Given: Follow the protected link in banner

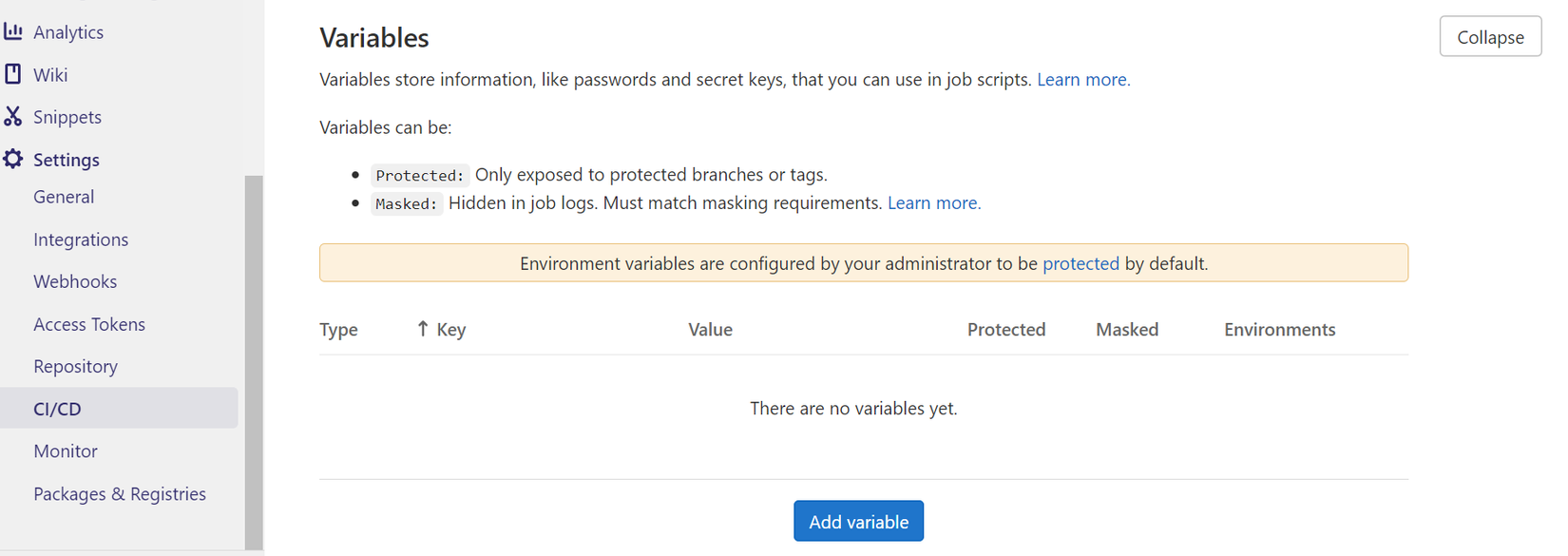Looking at the screenshot, I should click(x=1080, y=263).
